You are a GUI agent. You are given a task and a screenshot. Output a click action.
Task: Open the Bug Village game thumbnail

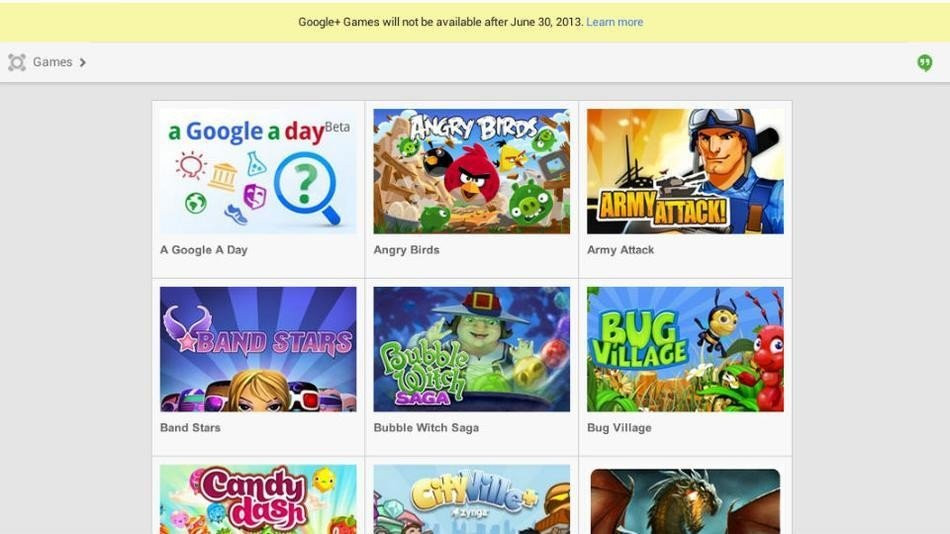(685, 349)
